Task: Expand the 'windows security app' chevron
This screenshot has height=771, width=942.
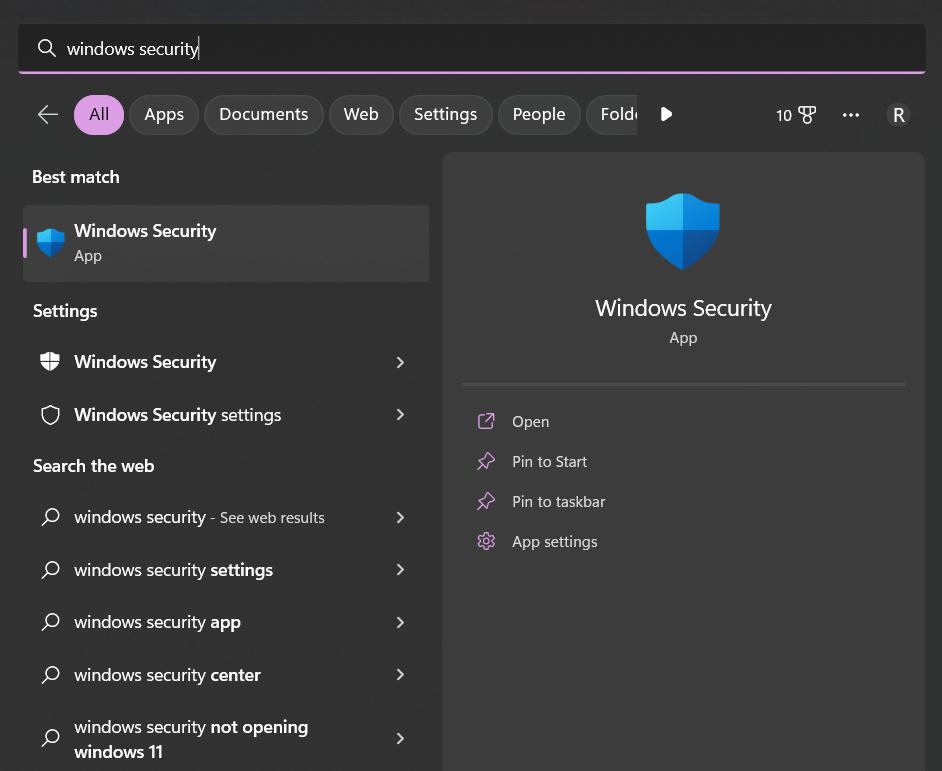Action: click(x=400, y=622)
